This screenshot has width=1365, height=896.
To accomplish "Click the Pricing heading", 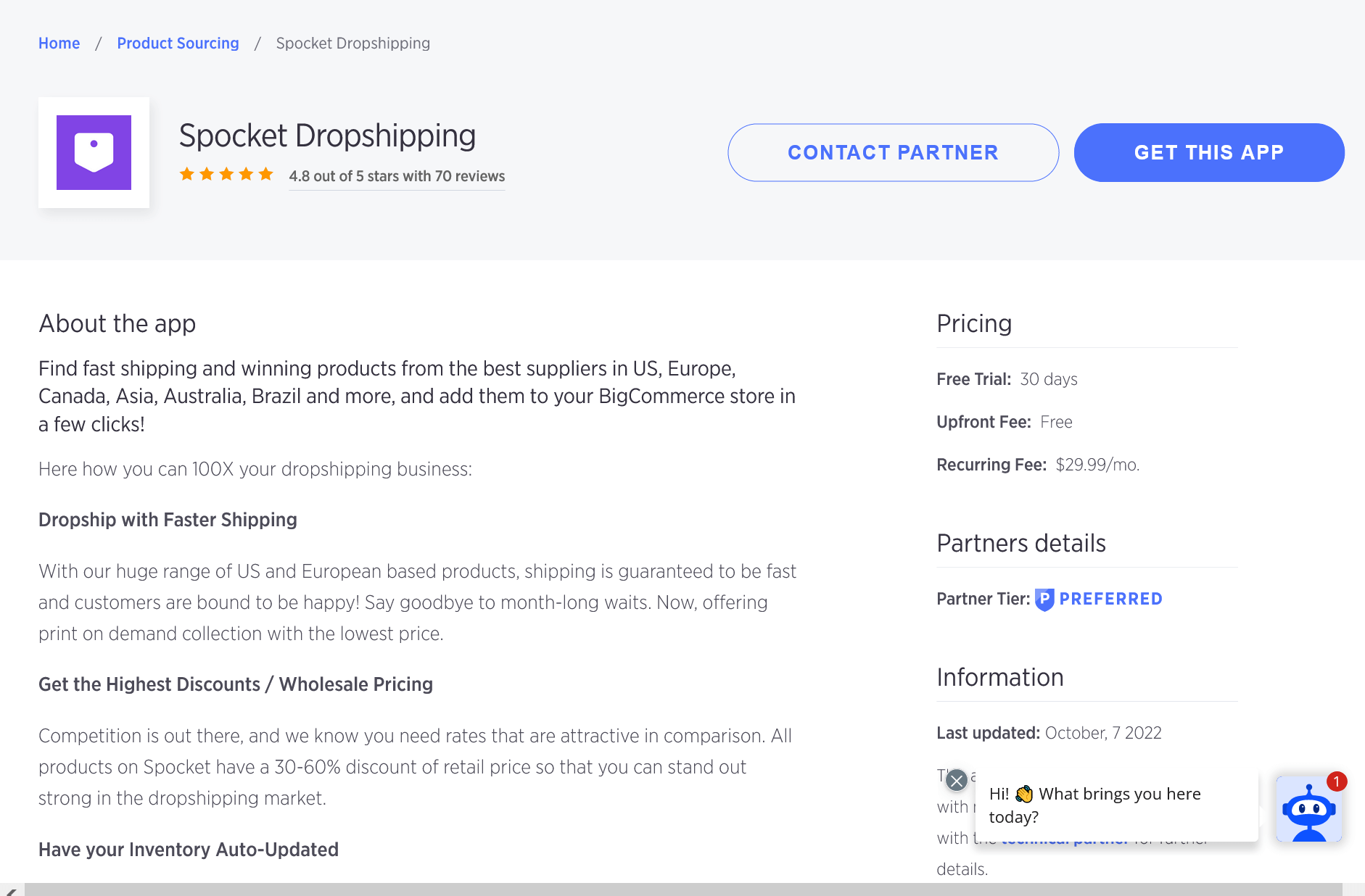I will click(974, 323).
